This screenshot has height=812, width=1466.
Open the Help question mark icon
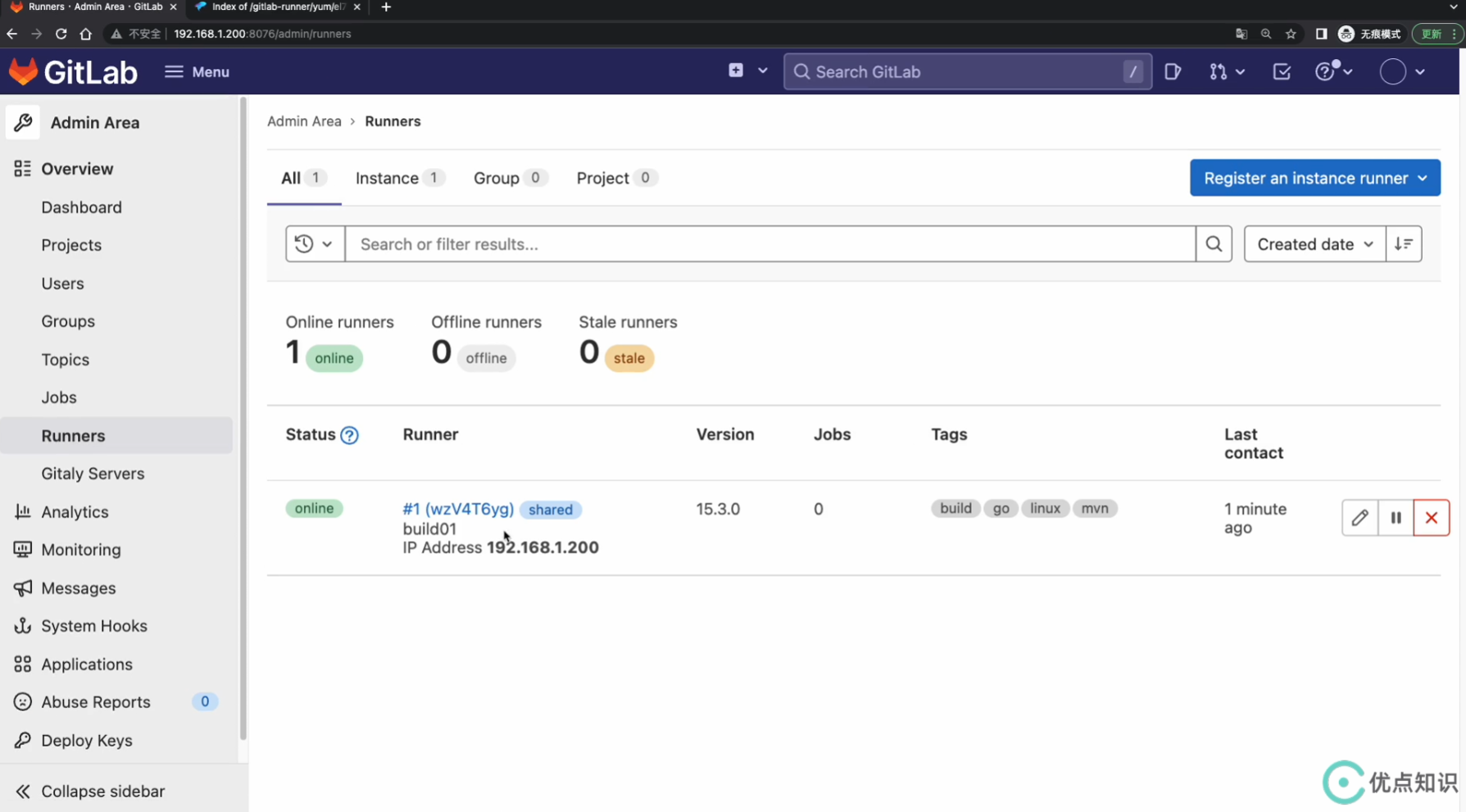(1326, 71)
